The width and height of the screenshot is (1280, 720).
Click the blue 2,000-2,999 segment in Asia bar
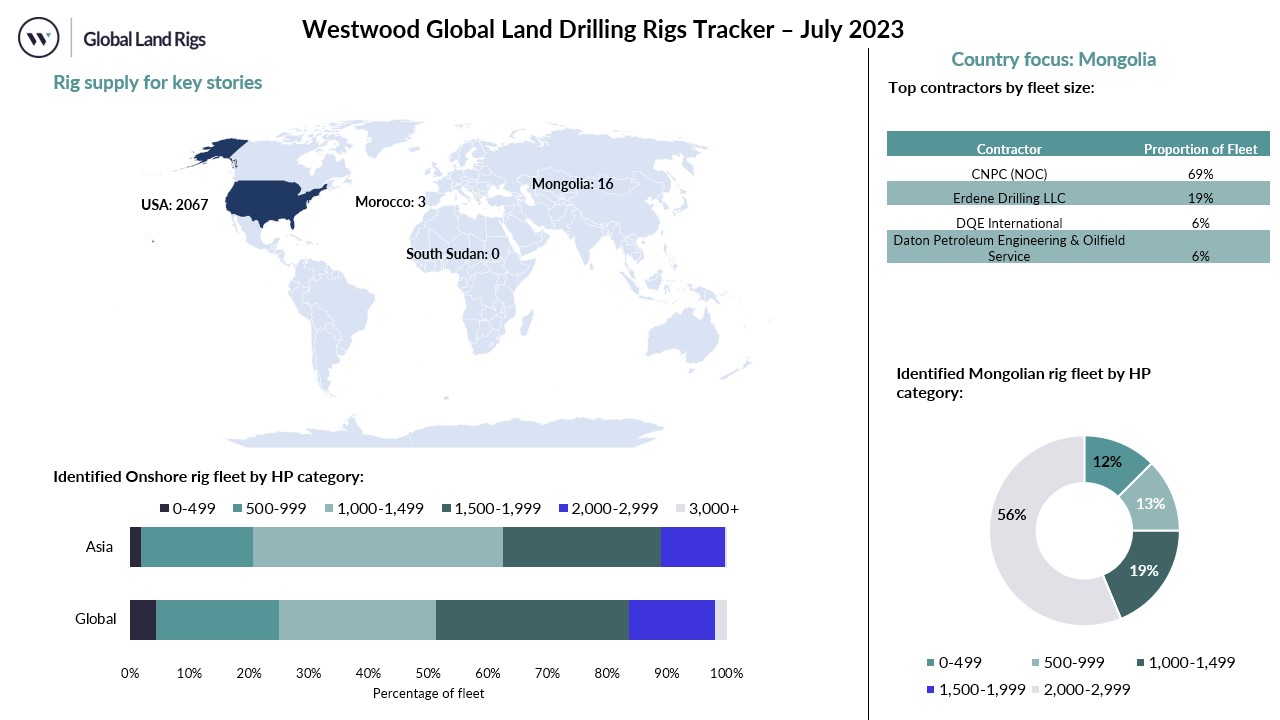tap(692, 547)
